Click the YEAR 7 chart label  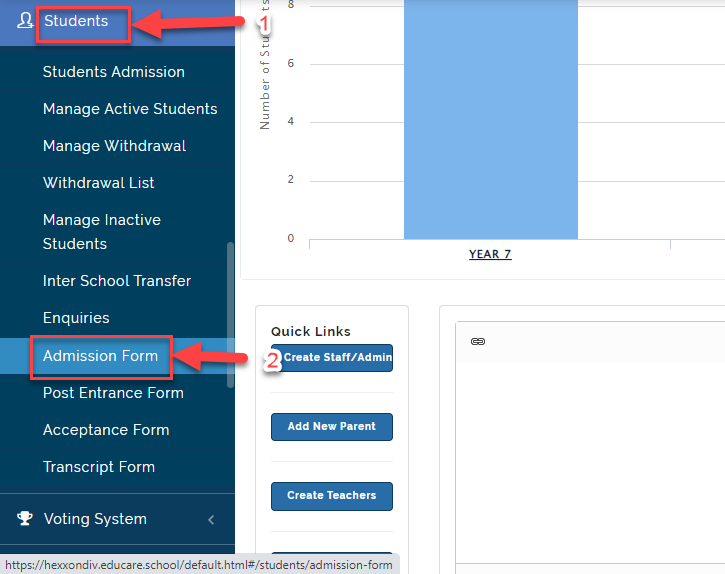point(490,254)
